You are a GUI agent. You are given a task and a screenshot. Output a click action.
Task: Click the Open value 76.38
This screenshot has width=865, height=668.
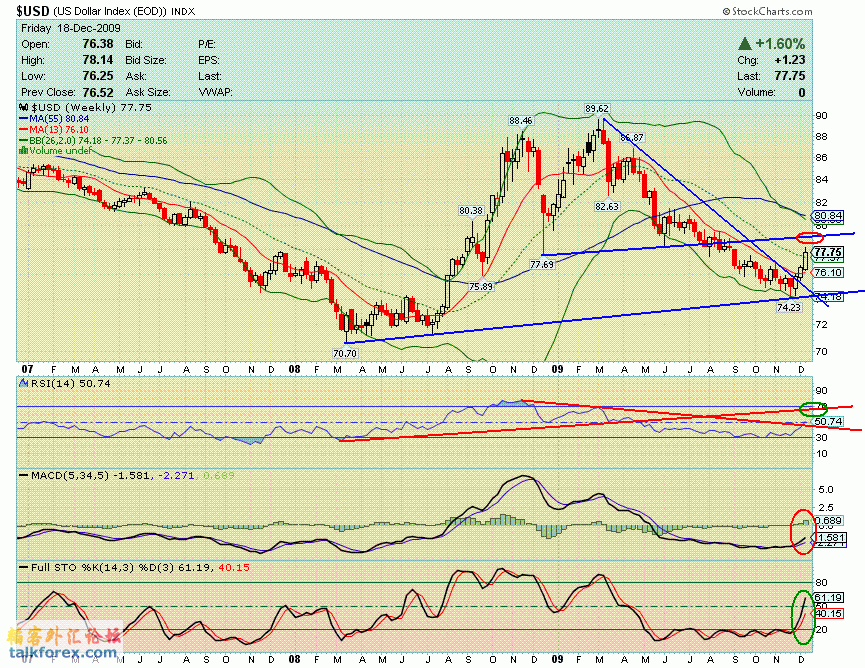point(98,44)
